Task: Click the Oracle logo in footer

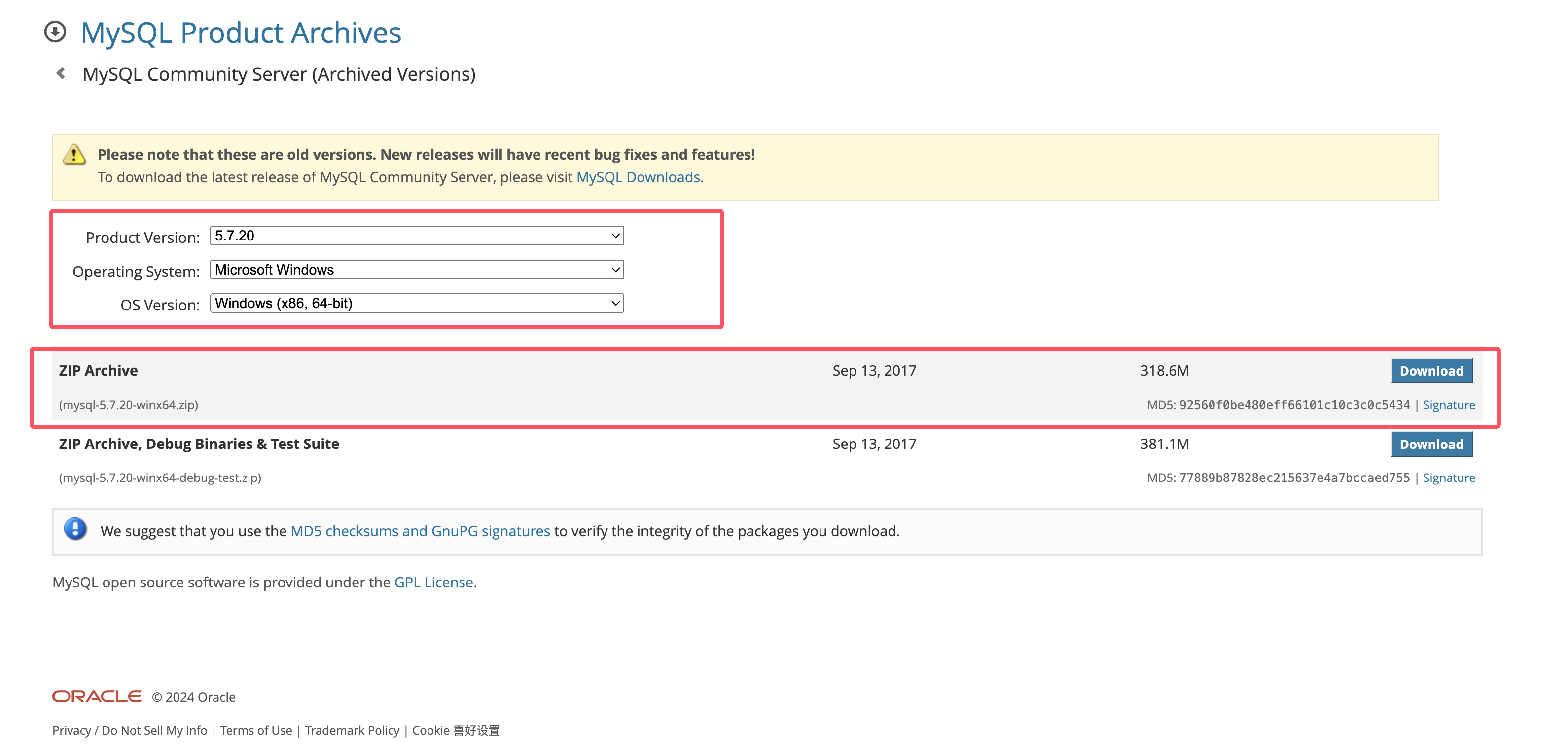Action: coord(97,696)
